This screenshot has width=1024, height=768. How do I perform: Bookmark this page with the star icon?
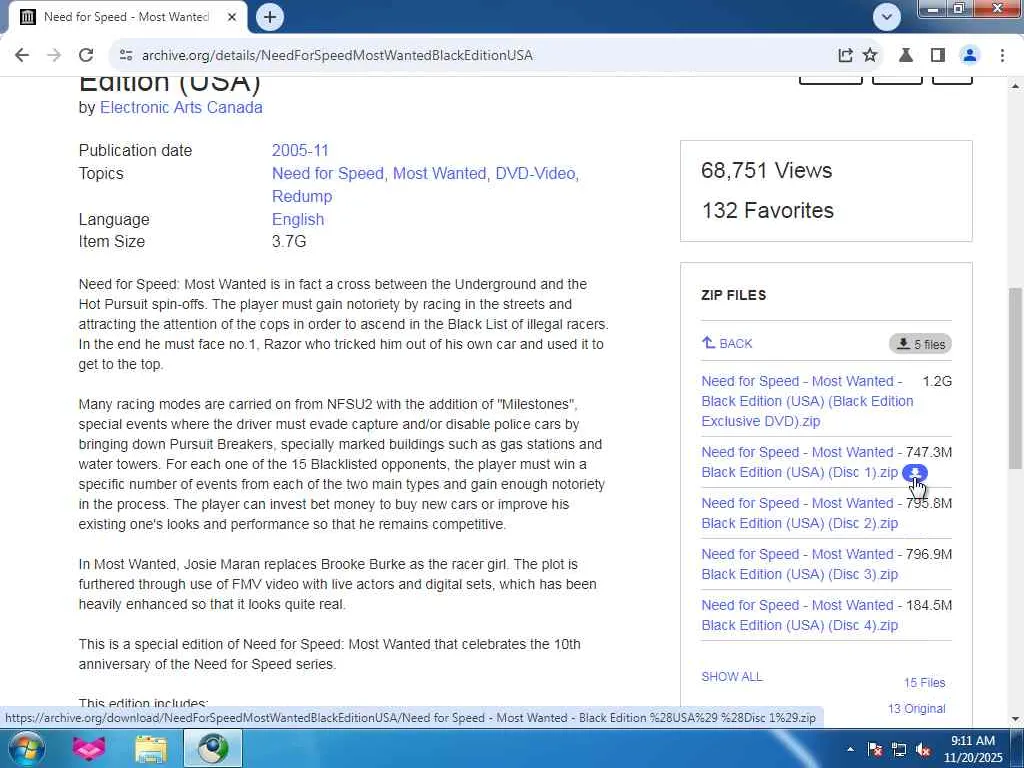870,56
